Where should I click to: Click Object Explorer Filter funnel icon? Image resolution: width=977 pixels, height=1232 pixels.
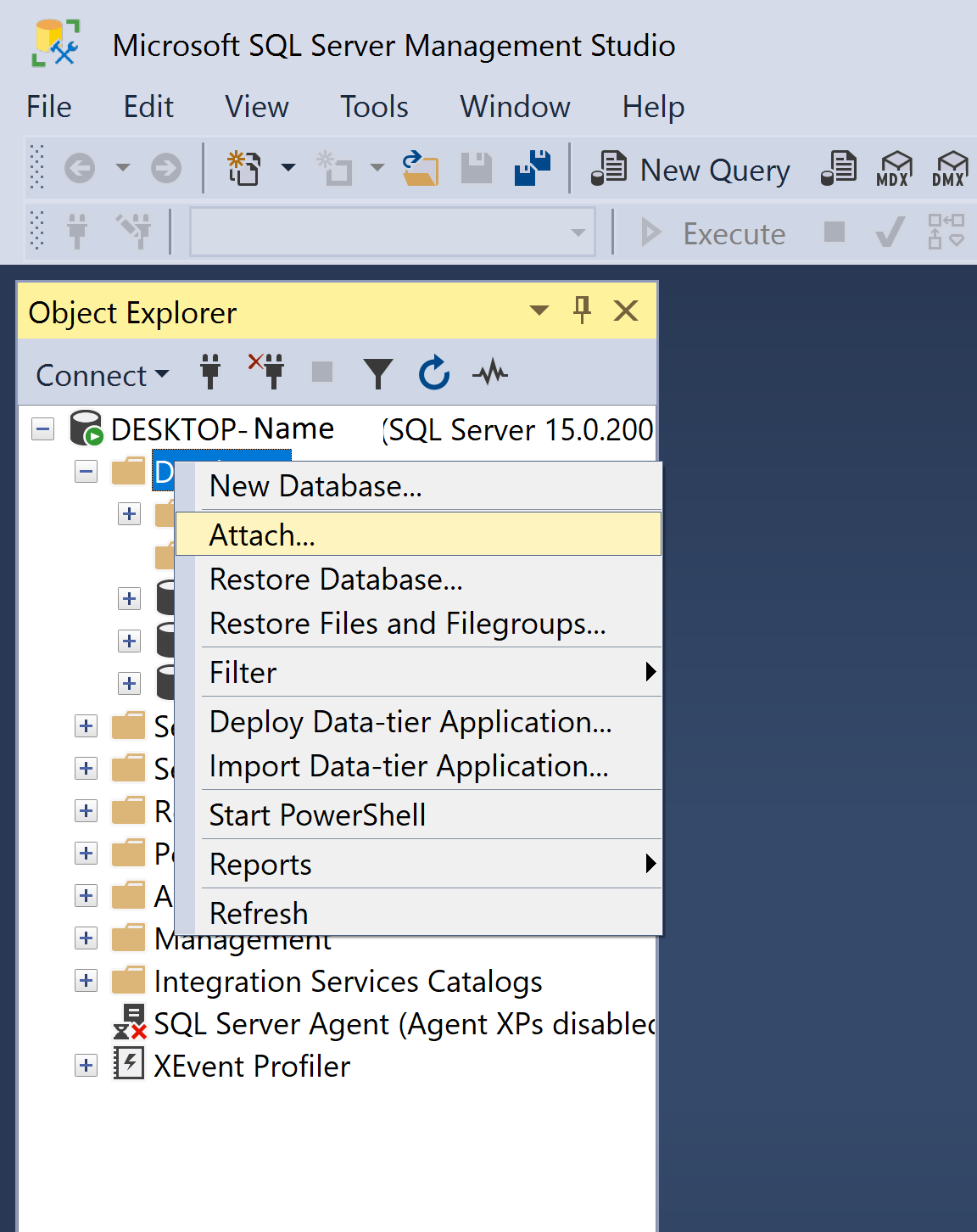[378, 373]
